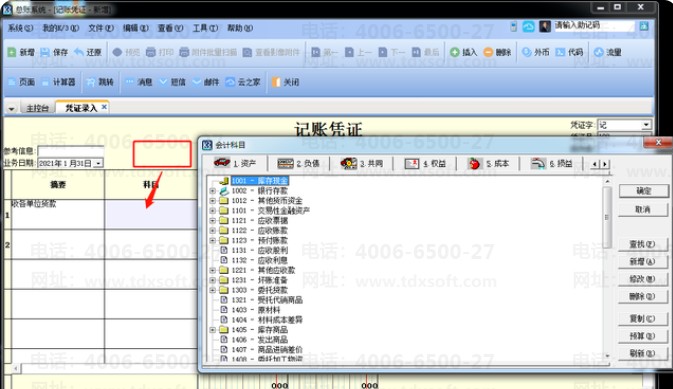
Task: Click the account tree vertical scrollbar thumb
Action: (x=607, y=217)
